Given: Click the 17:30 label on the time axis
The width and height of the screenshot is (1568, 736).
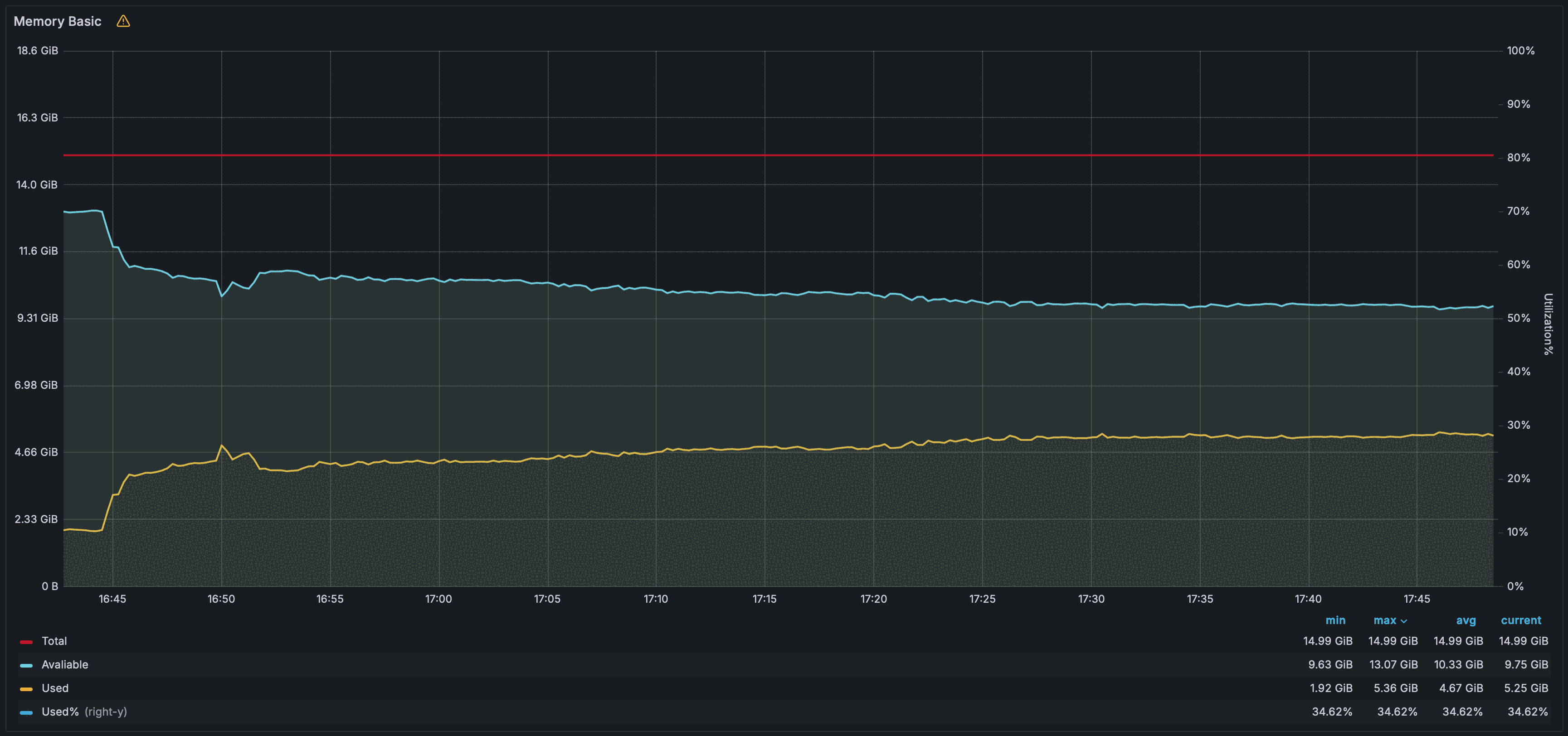Looking at the screenshot, I should pyautogui.click(x=1091, y=599).
